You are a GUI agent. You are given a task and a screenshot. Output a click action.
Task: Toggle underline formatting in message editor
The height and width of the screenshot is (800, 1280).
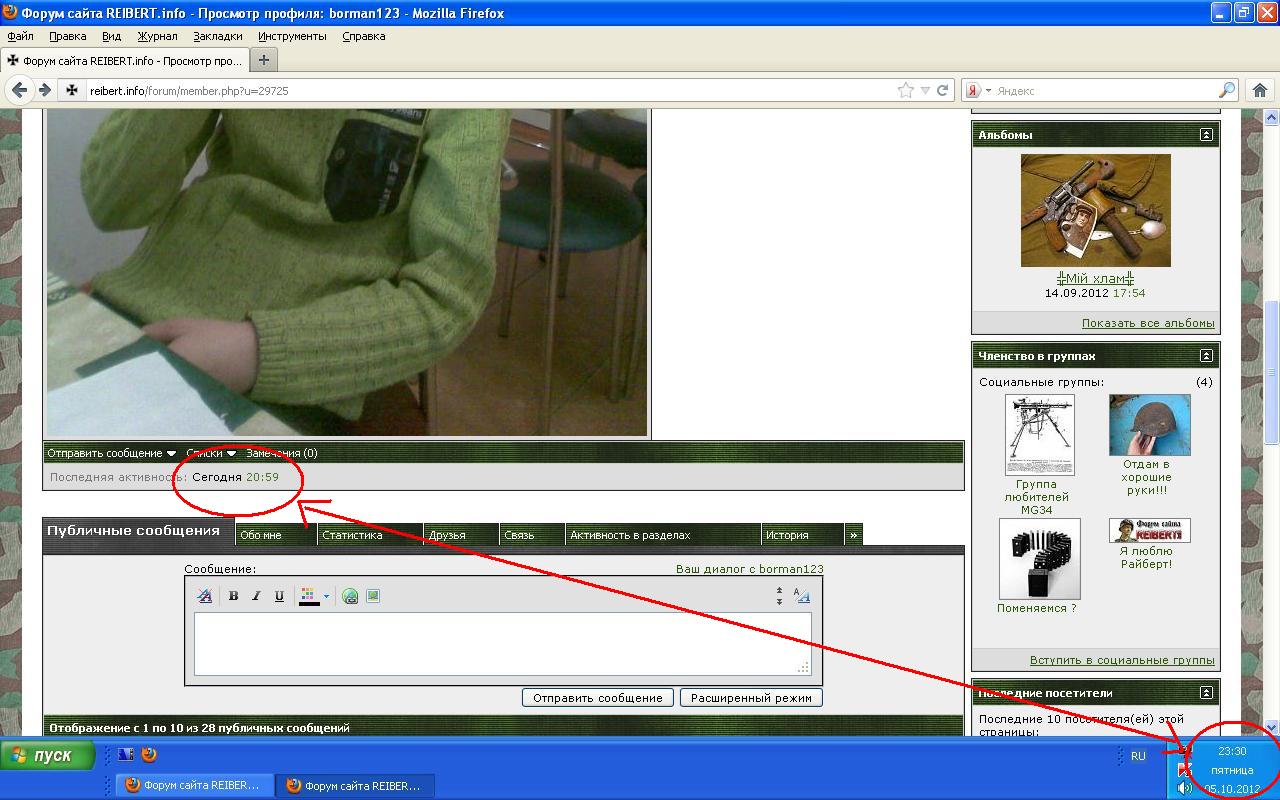click(279, 596)
